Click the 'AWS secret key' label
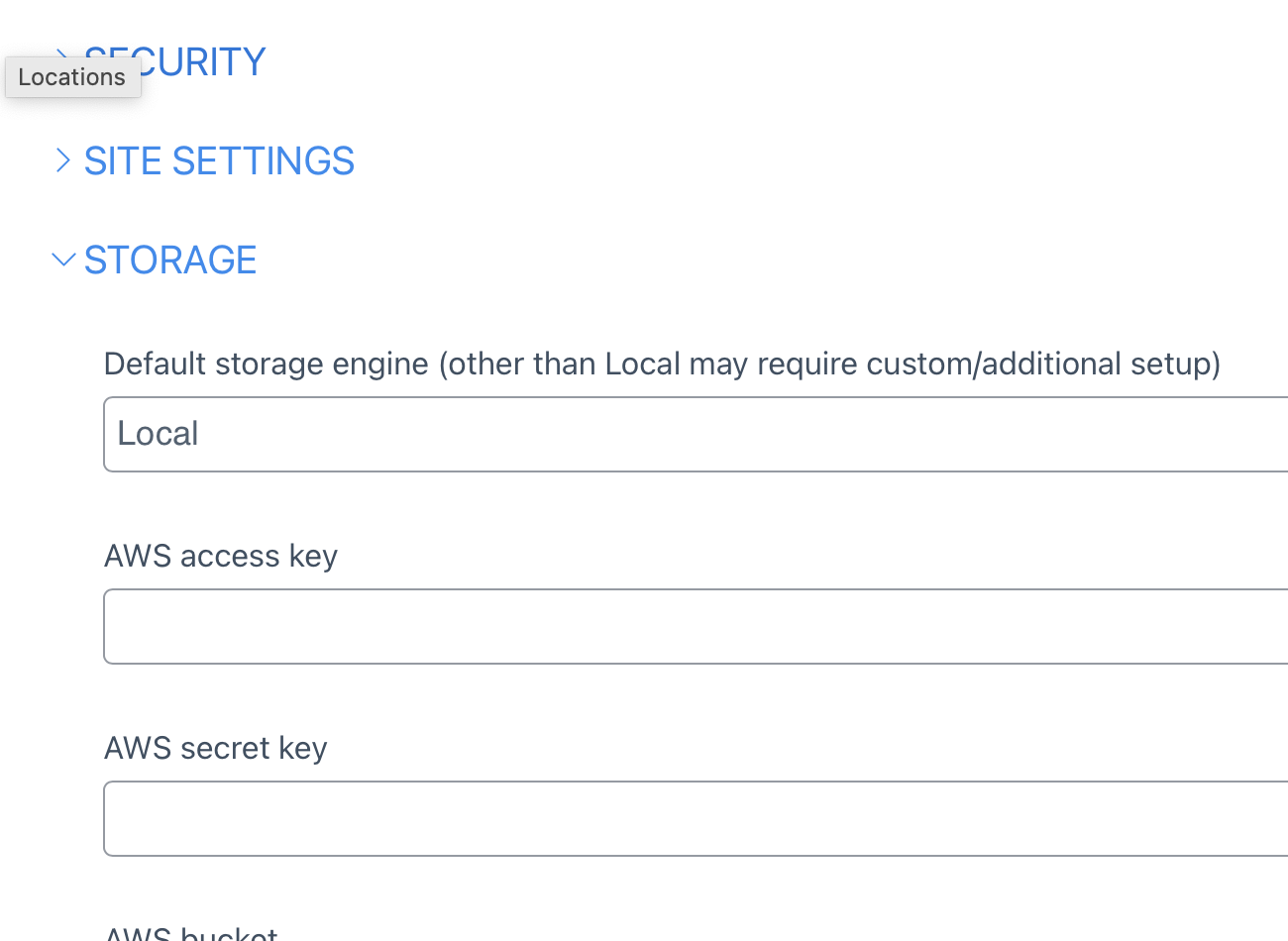The height and width of the screenshot is (941, 1288). [x=215, y=748]
